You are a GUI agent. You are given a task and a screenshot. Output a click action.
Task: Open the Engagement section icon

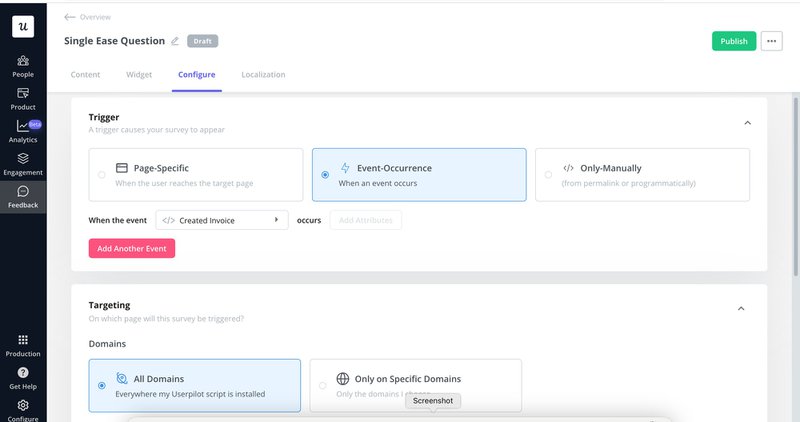(x=23, y=163)
